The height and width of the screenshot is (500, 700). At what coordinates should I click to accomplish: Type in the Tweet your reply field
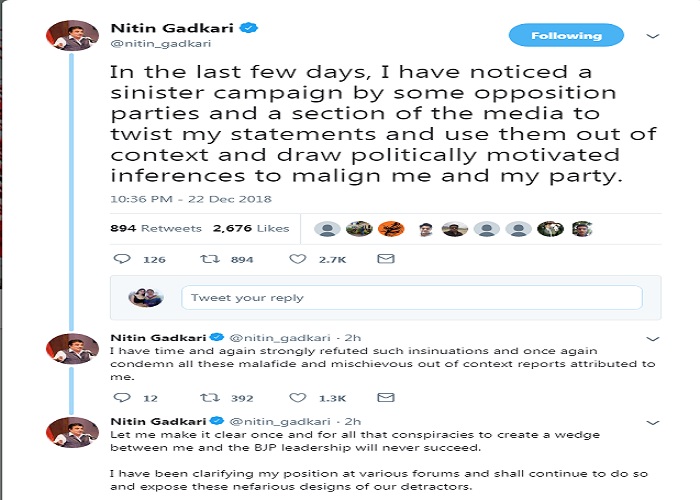[411, 297]
